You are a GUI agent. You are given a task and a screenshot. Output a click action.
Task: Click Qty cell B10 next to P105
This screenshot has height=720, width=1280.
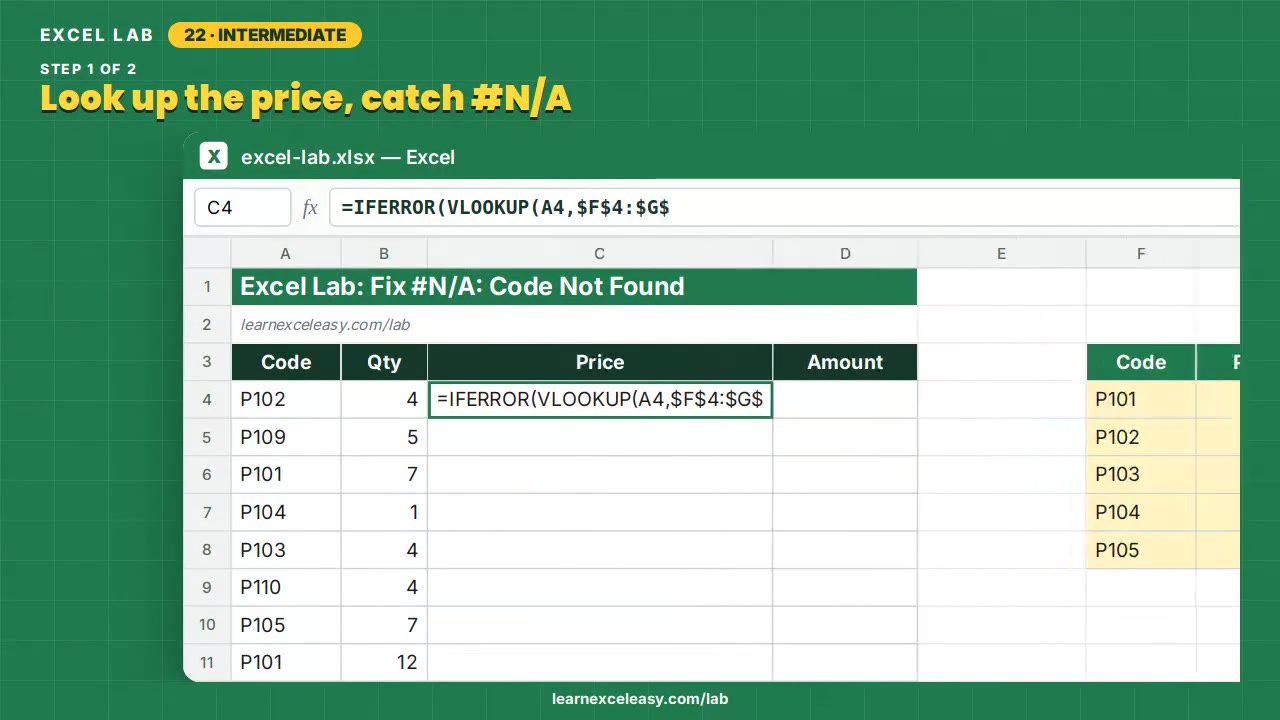click(x=384, y=625)
